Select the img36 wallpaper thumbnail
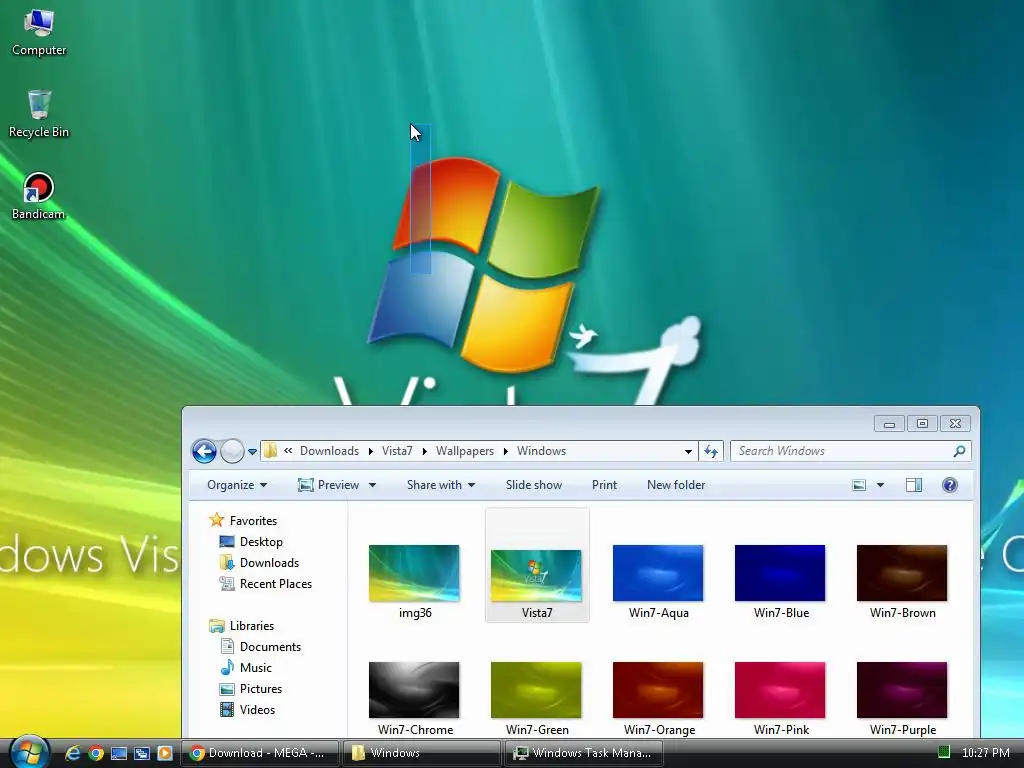Screen dimensions: 1024x768 [414, 573]
